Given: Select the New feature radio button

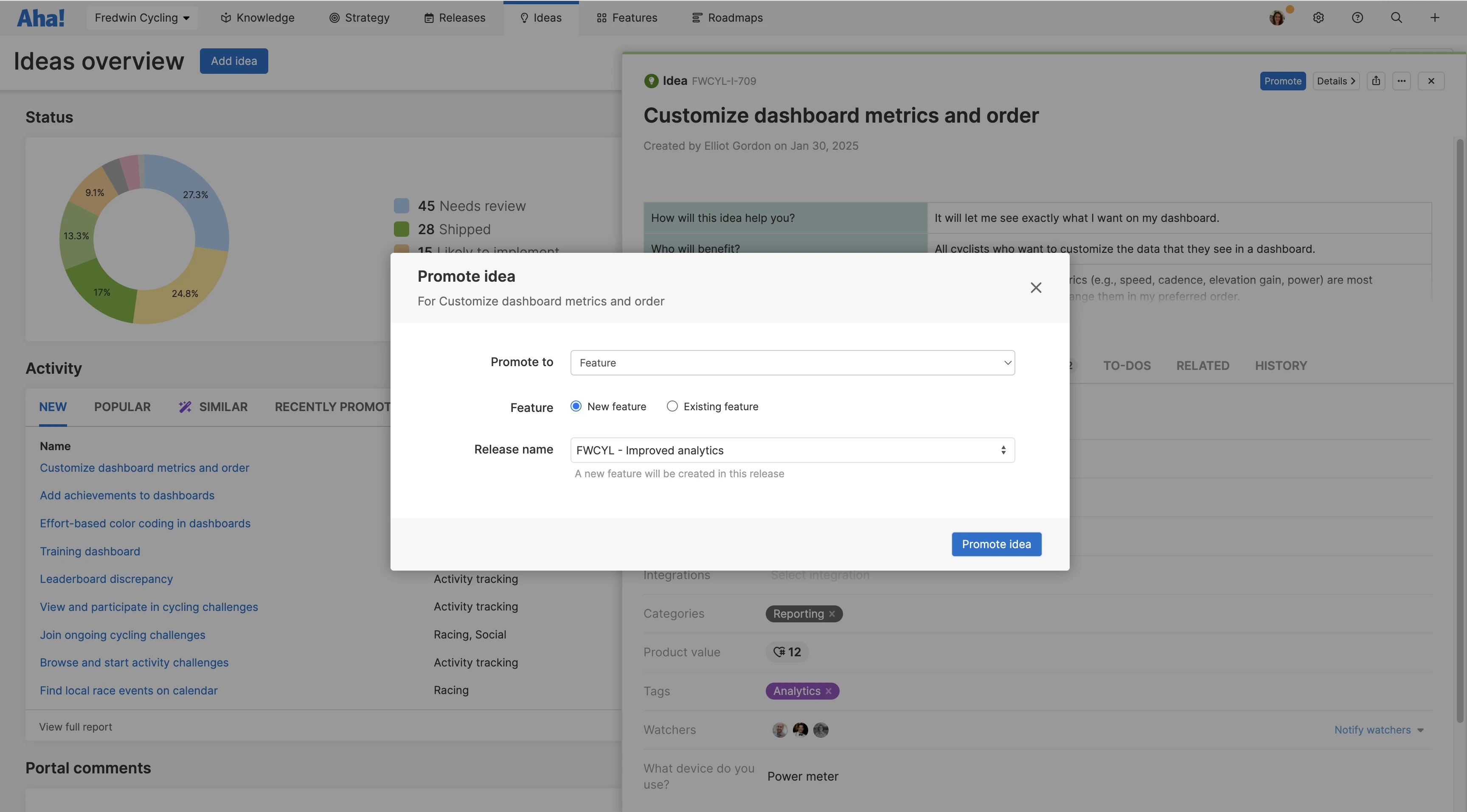Looking at the screenshot, I should pos(576,406).
